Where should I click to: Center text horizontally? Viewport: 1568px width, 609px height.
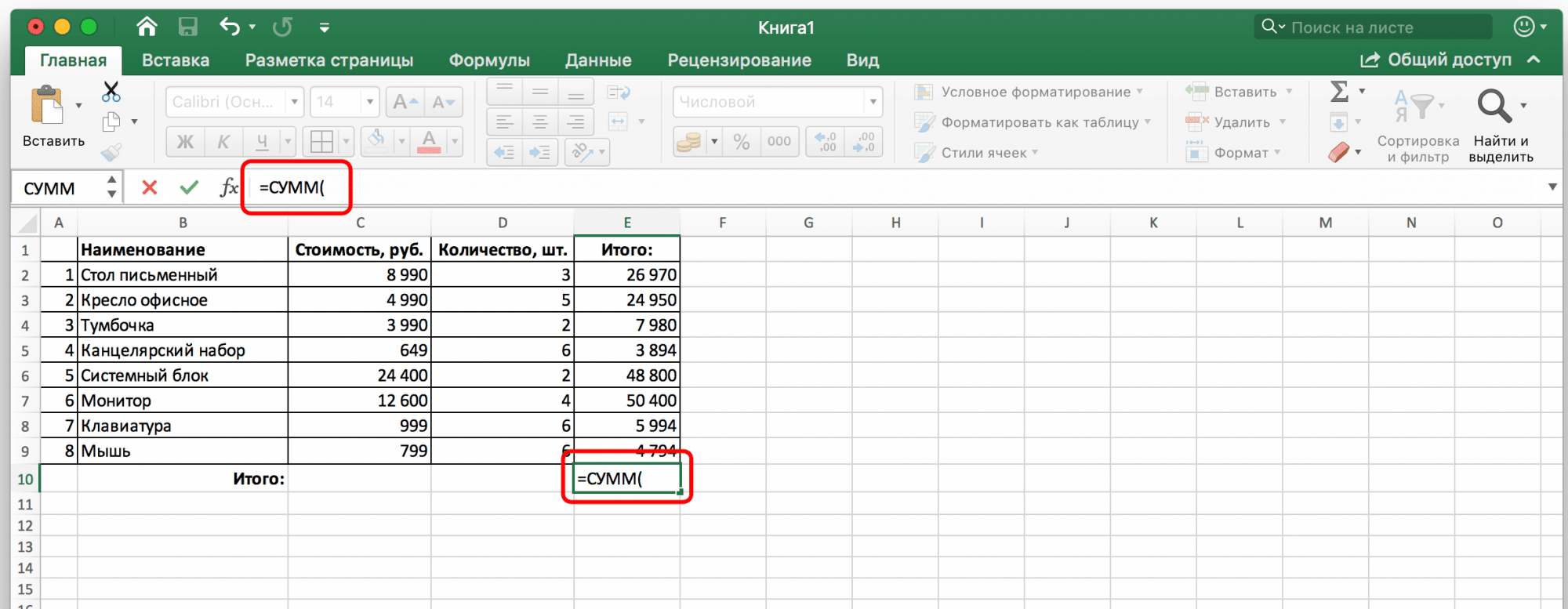coord(540,121)
